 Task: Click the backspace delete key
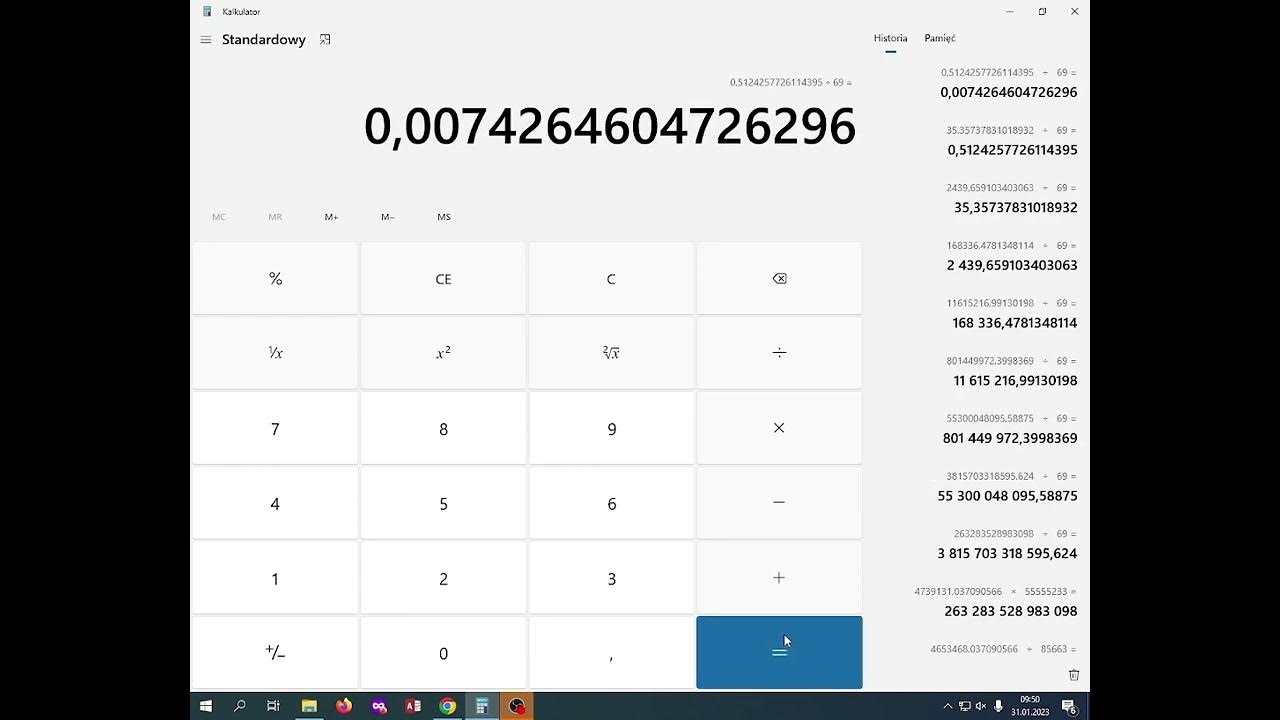point(779,278)
